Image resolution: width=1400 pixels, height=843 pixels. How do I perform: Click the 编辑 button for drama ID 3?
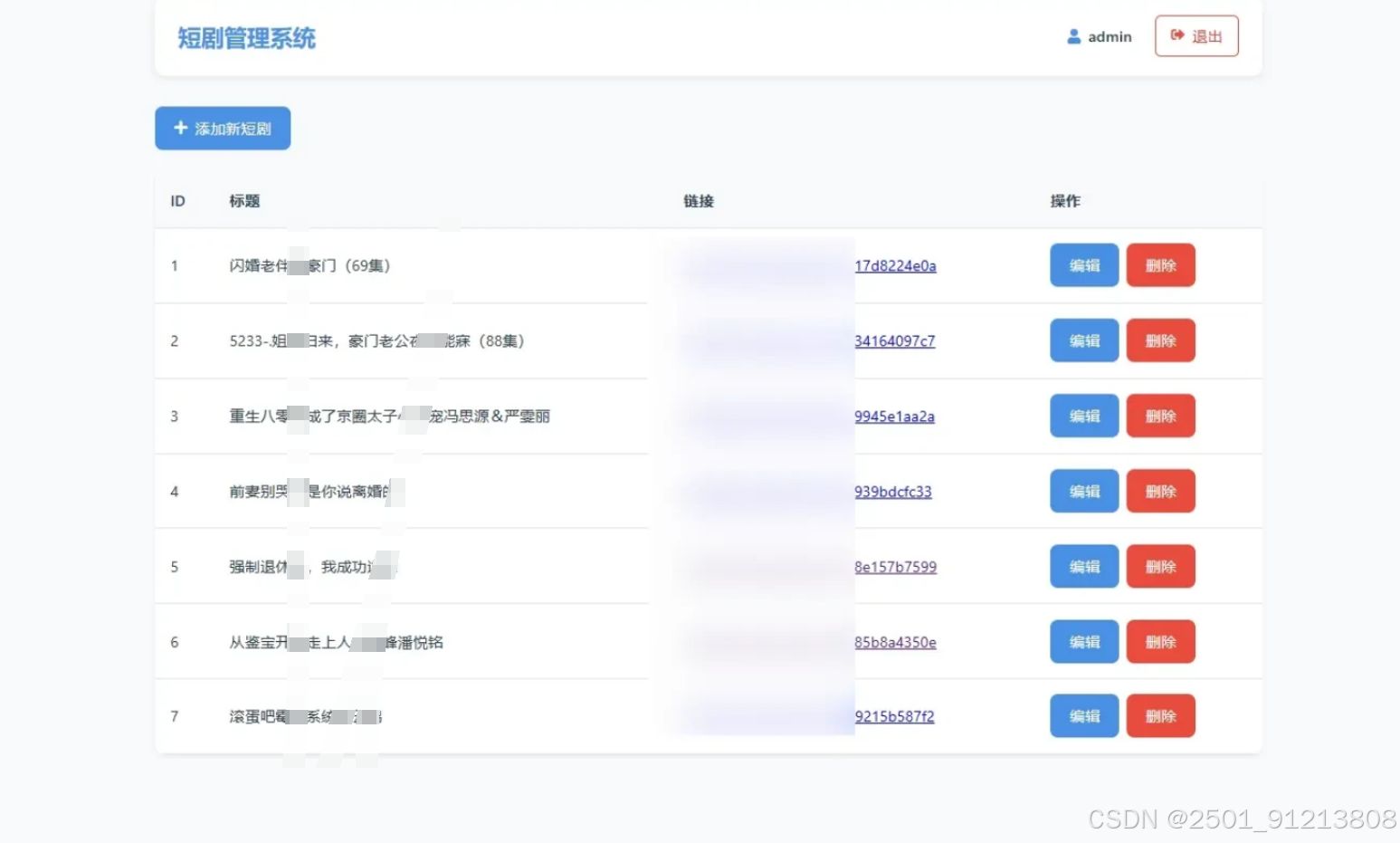[1083, 416]
